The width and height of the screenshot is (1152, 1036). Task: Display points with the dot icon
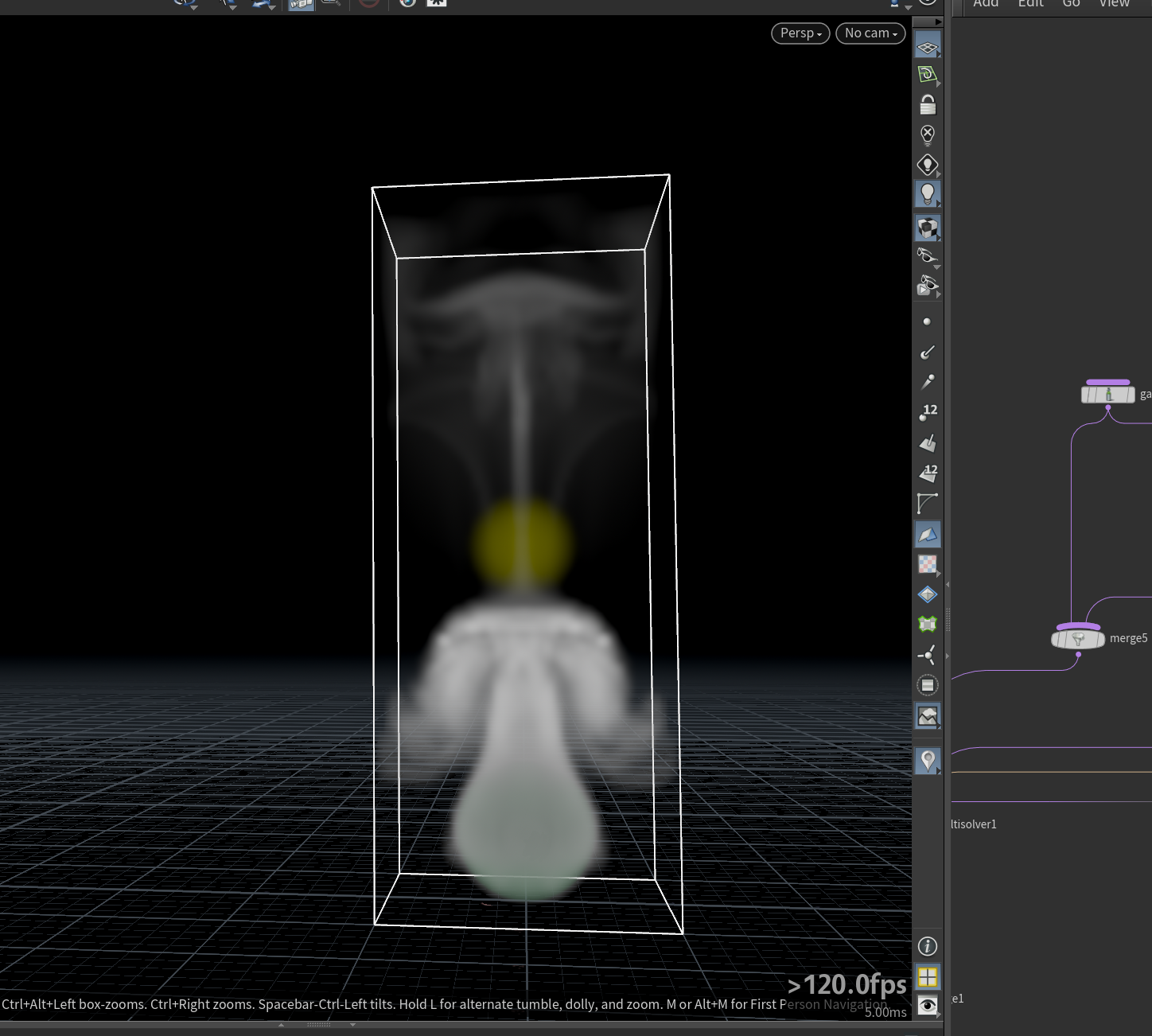coord(927,321)
